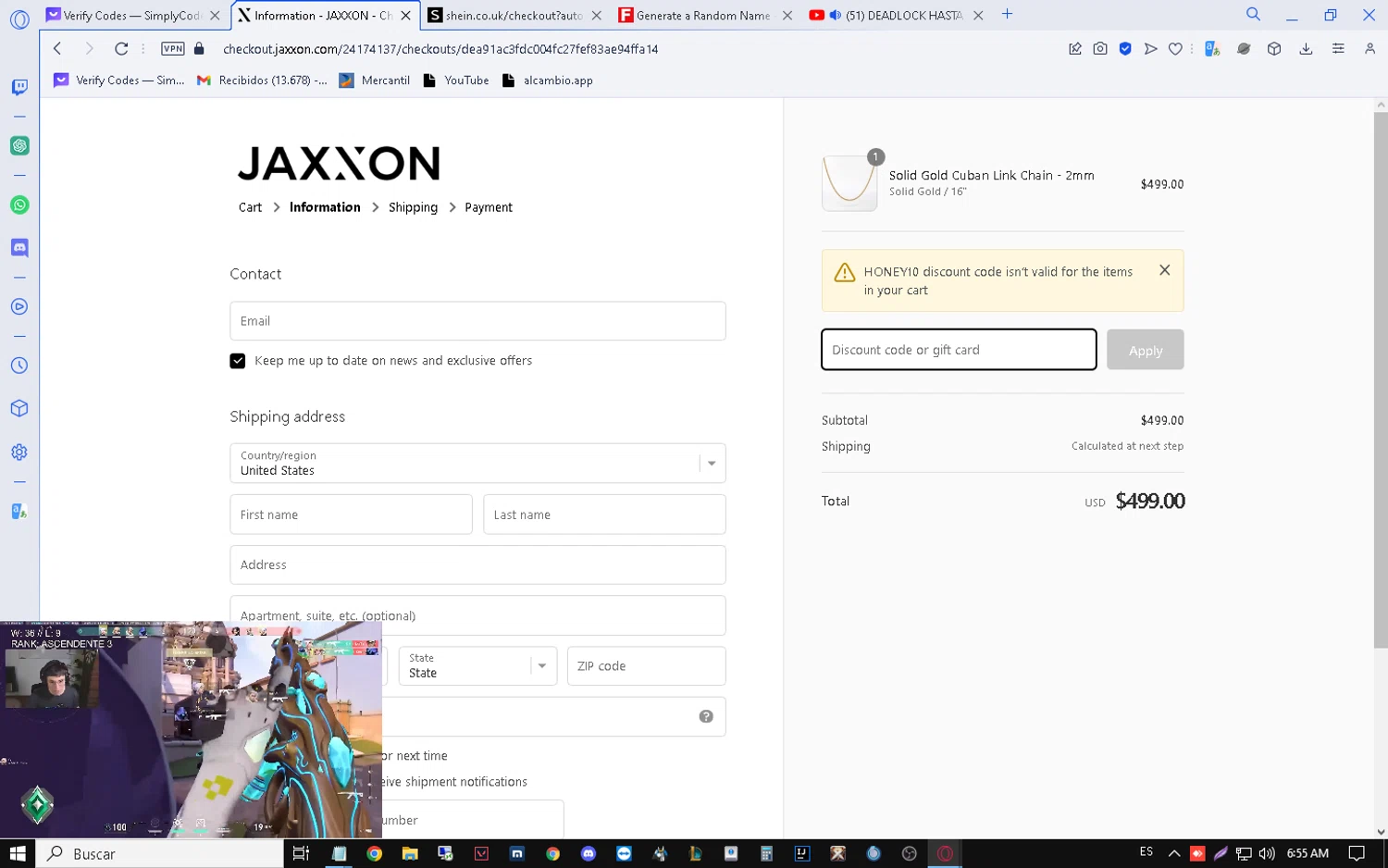Uncheck keep me up to date checkbox

coord(238,361)
